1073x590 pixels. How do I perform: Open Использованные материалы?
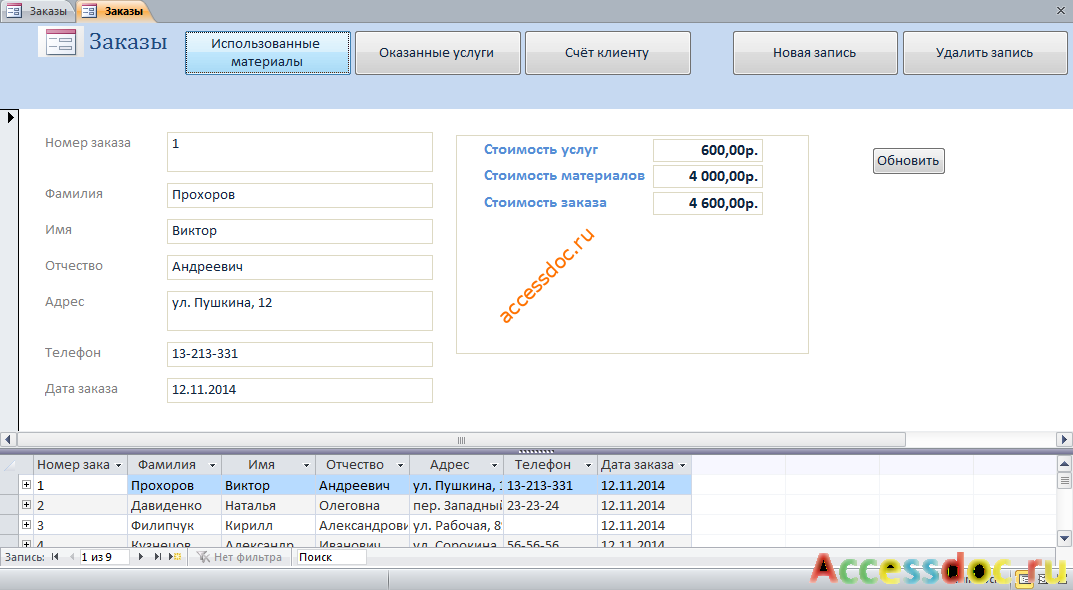tap(268, 53)
